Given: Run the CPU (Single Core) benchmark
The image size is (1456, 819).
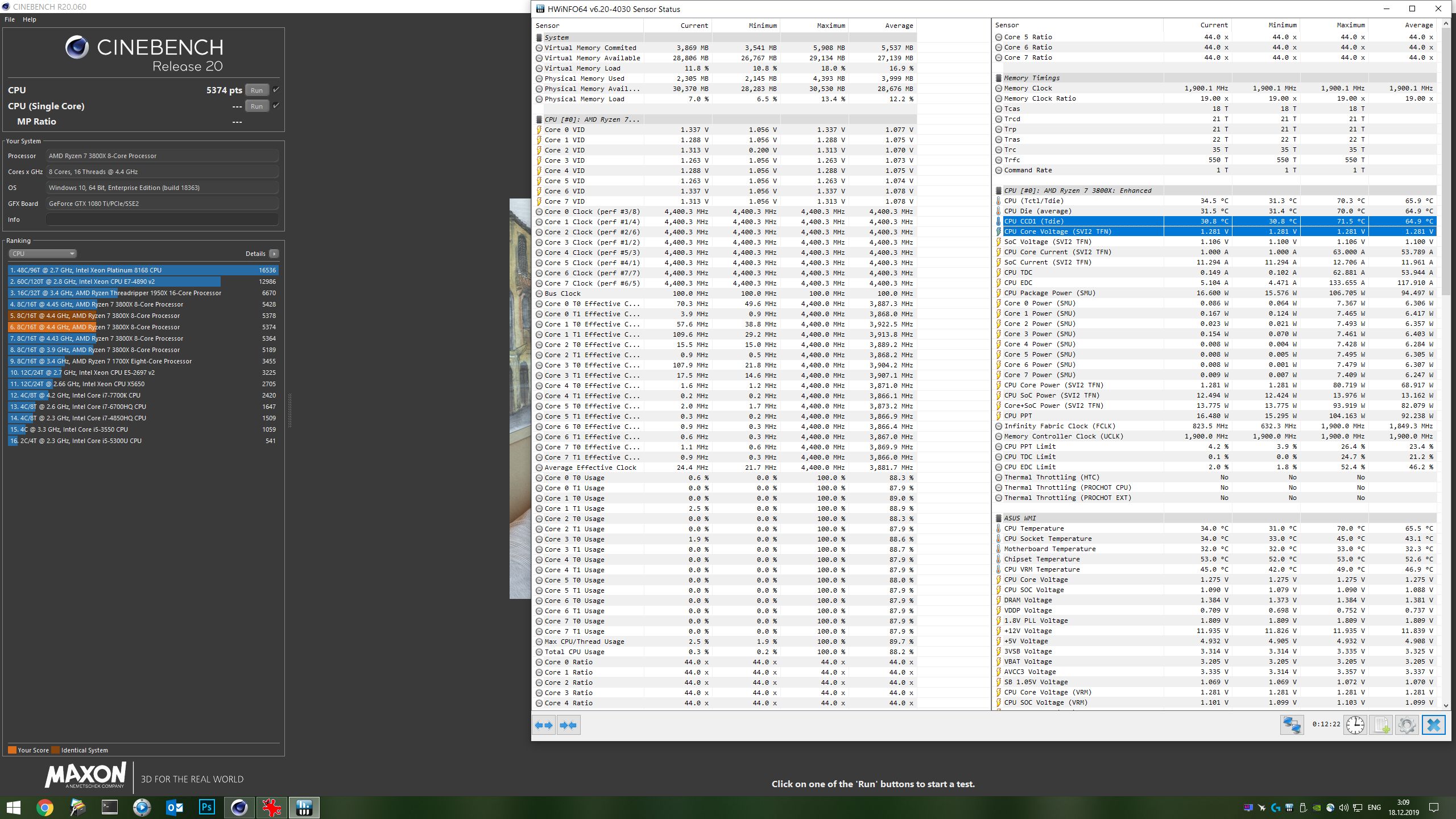Looking at the screenshot, I should [257, 106].
